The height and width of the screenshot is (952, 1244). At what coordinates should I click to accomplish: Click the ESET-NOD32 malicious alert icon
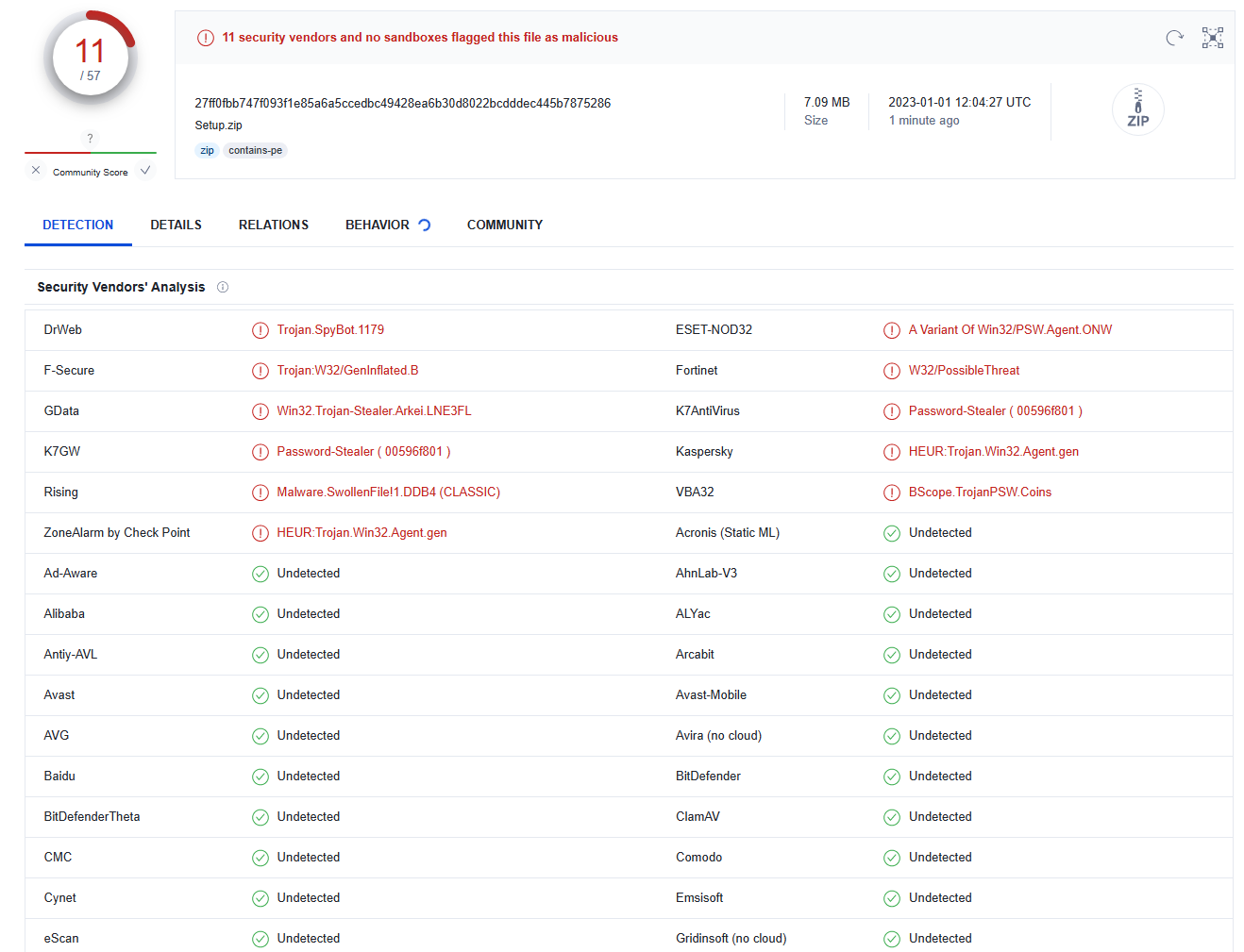point(892,330)
